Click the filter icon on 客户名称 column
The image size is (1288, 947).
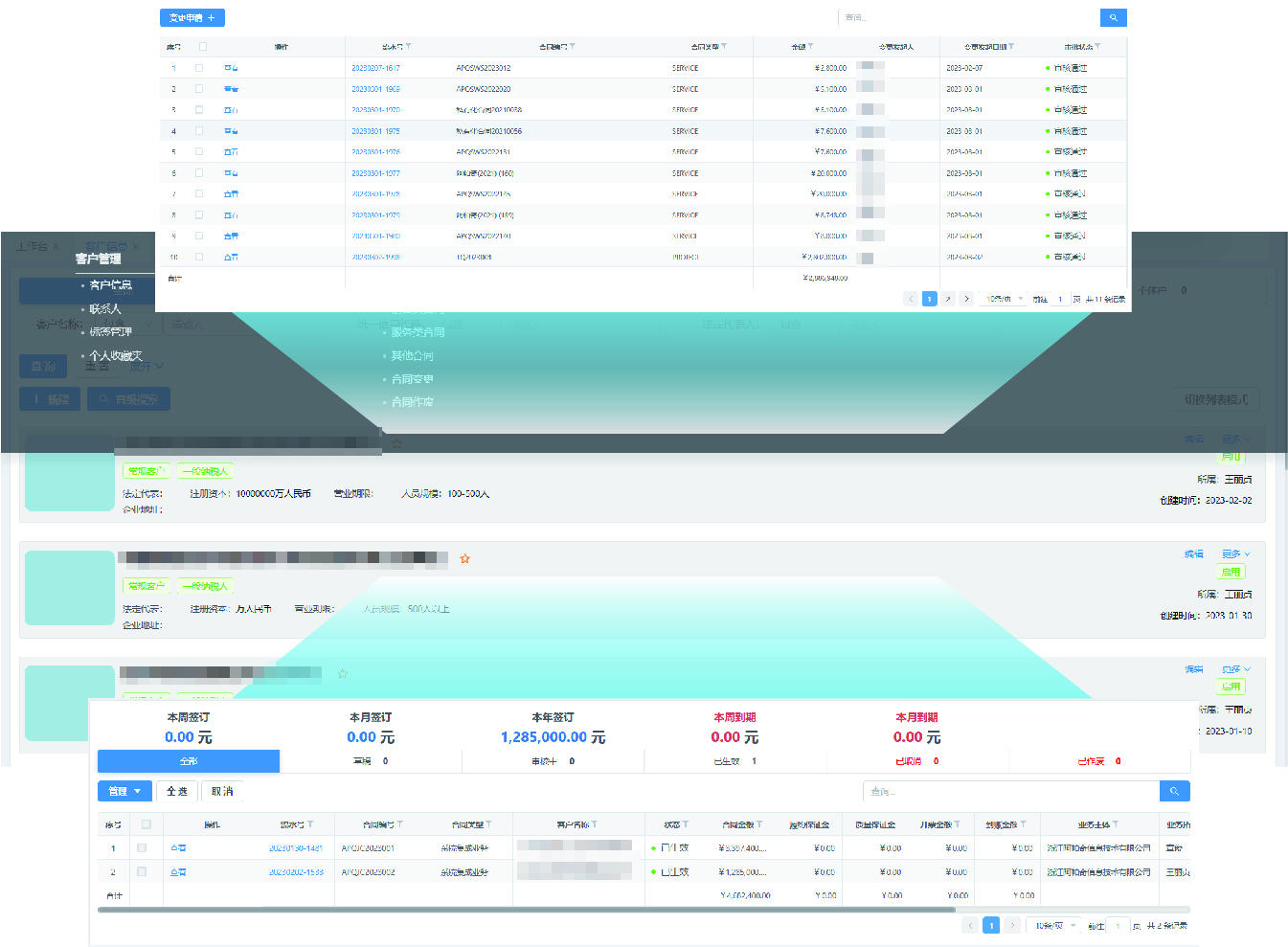click(x=595, y=824)
